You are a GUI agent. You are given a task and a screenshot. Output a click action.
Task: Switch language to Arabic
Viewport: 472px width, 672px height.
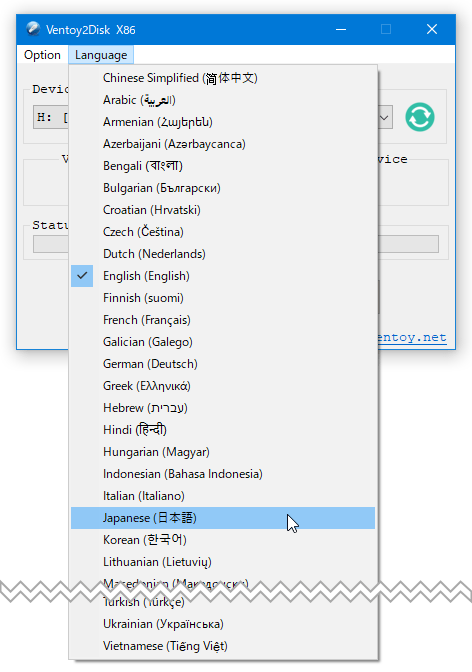click(x=223, y=100)
